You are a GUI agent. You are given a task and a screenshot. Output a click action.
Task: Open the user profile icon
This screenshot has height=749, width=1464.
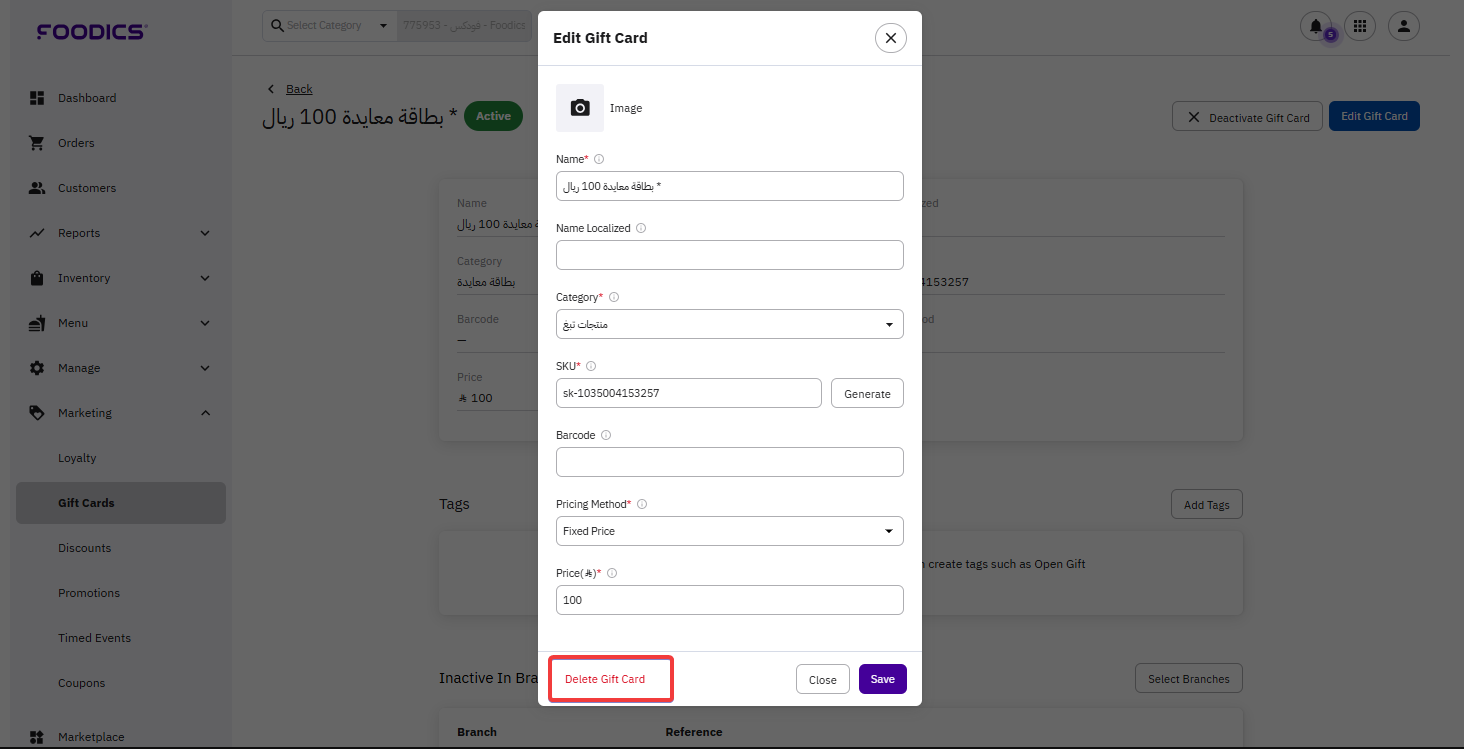click(x=1403, y=26)
